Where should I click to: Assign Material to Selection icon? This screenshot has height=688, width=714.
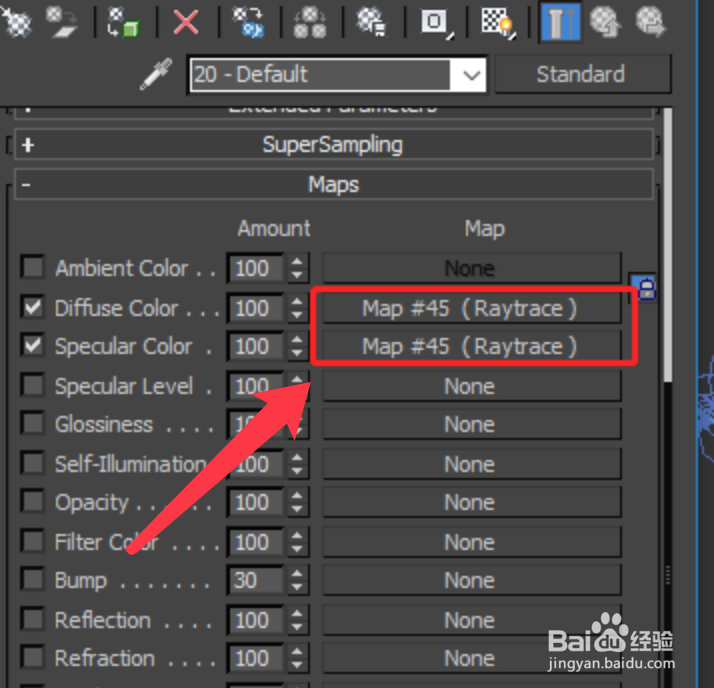(x=123, y=22)
